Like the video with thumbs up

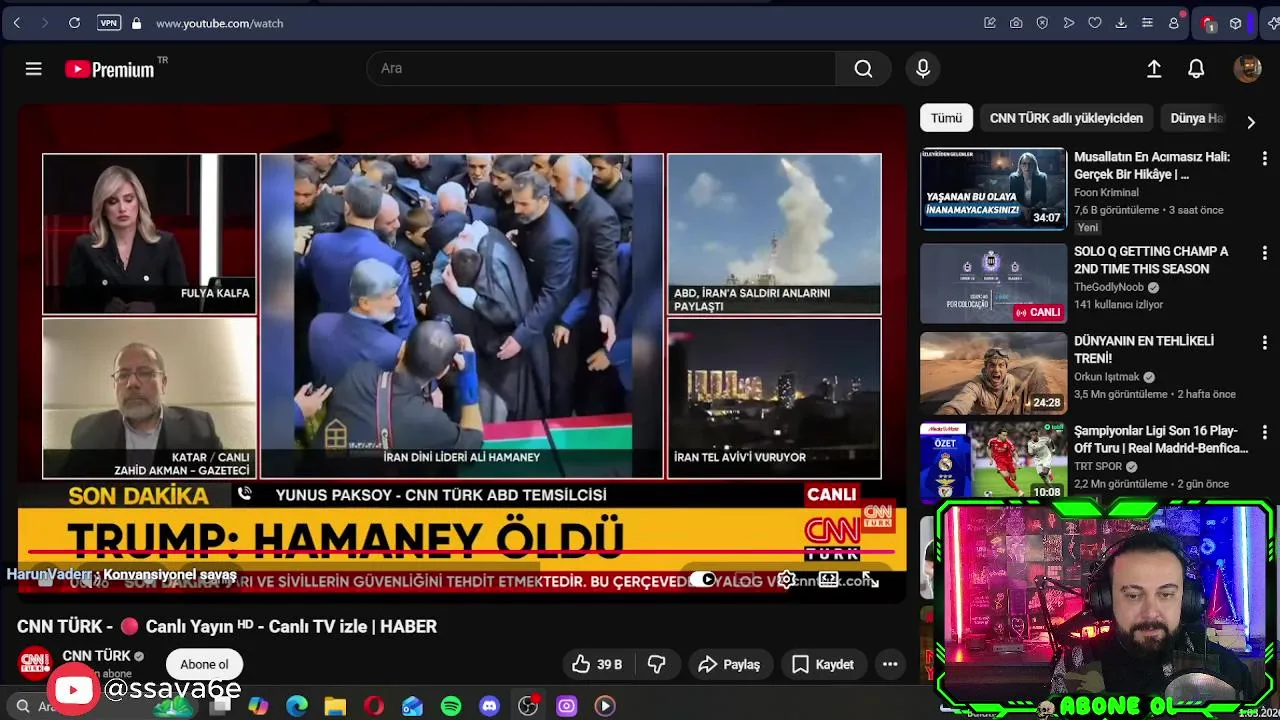click(597, 664)
